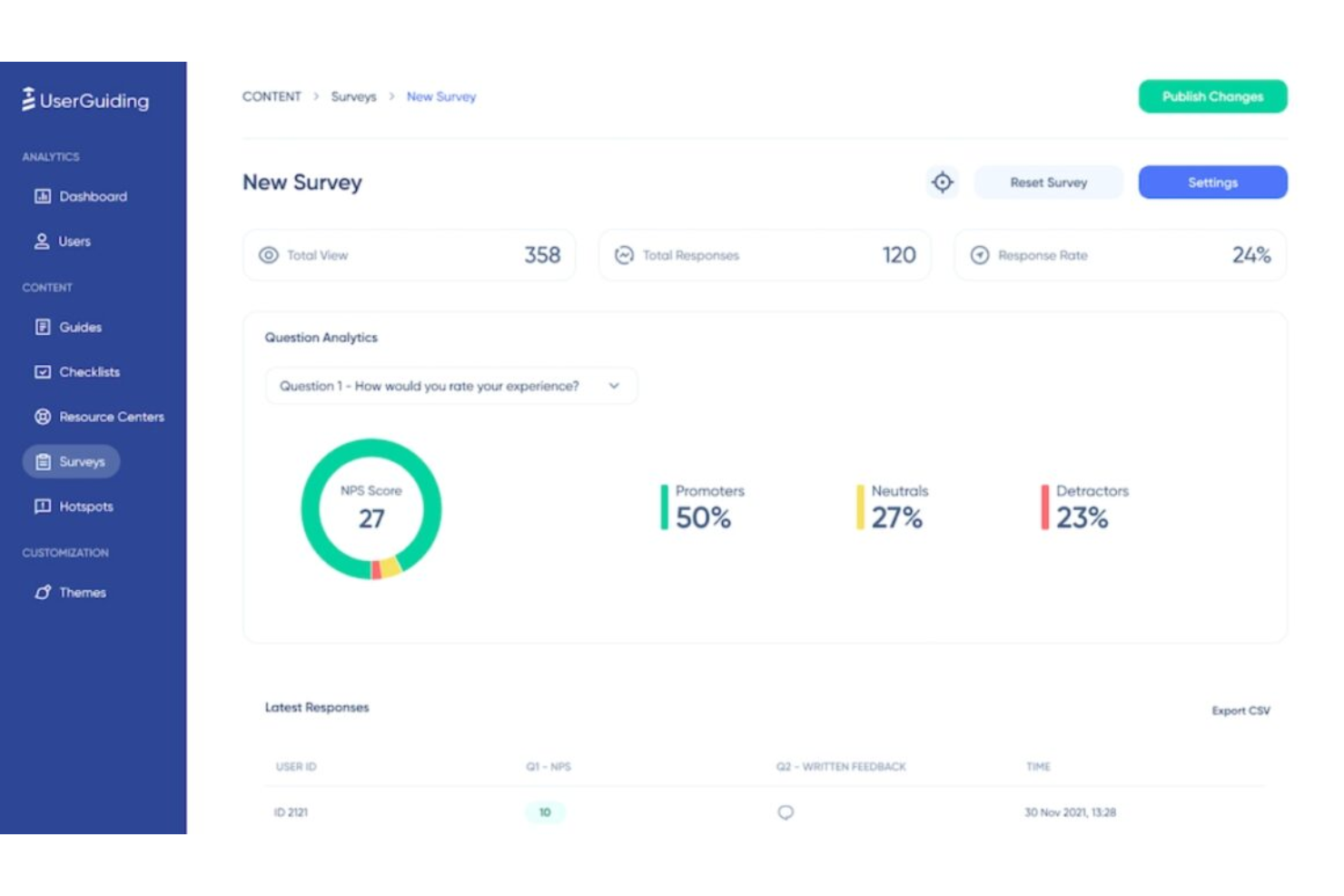Click the 30 Nov 2021, 13:28 timestamp

(1070, 812)
